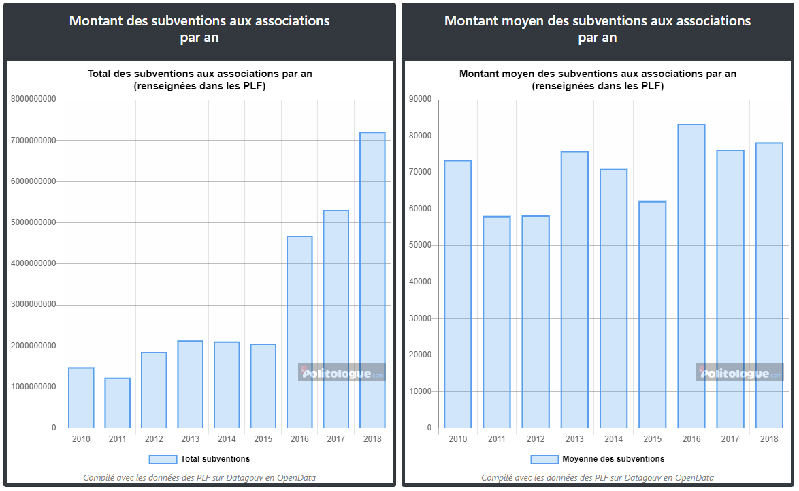Select the 2018 bar in average subventions chart
Image resolution: width=799 pixels, height=491 pixels.
click(768, 285)
